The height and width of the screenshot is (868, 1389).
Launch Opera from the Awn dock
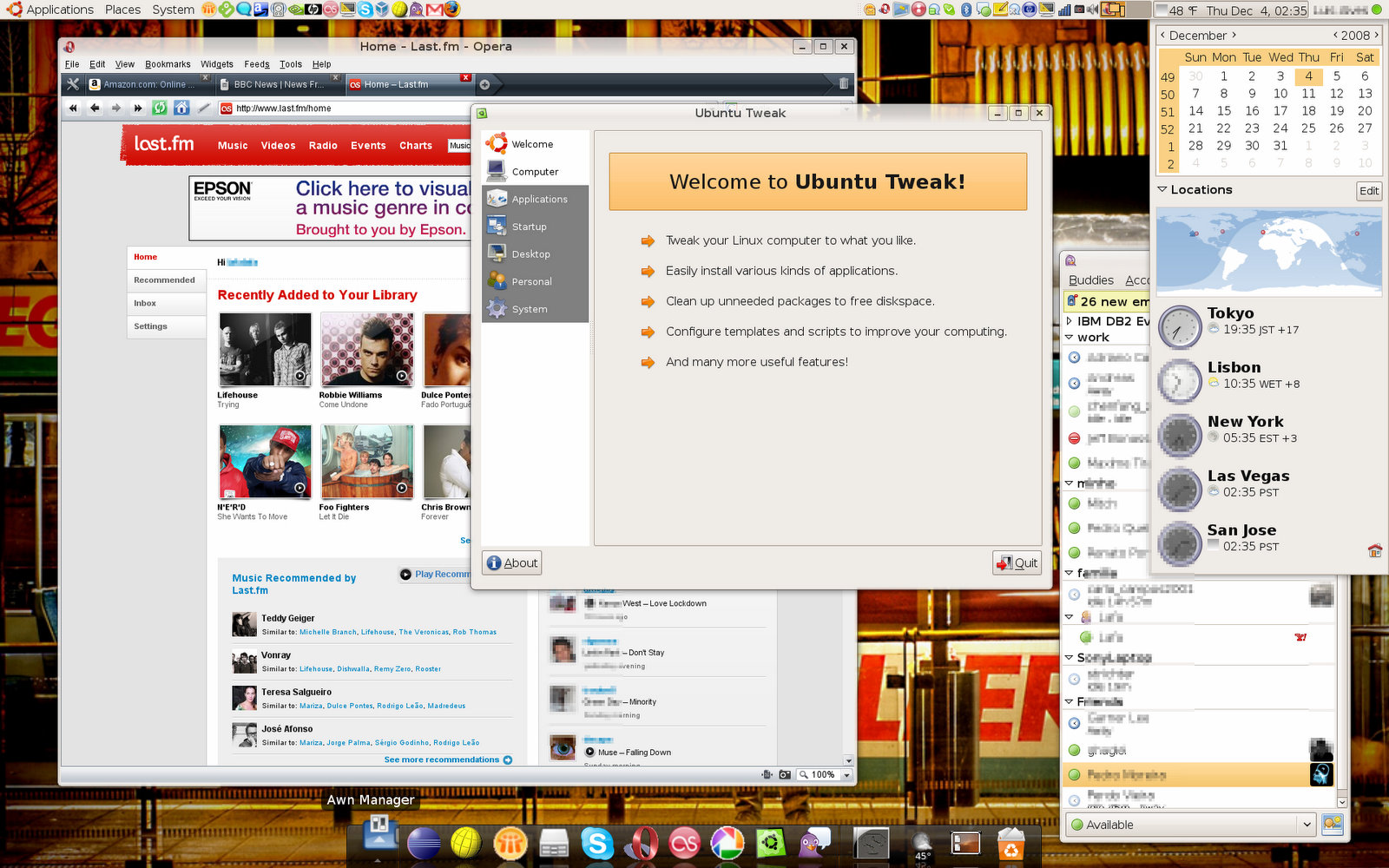(641, 843)
